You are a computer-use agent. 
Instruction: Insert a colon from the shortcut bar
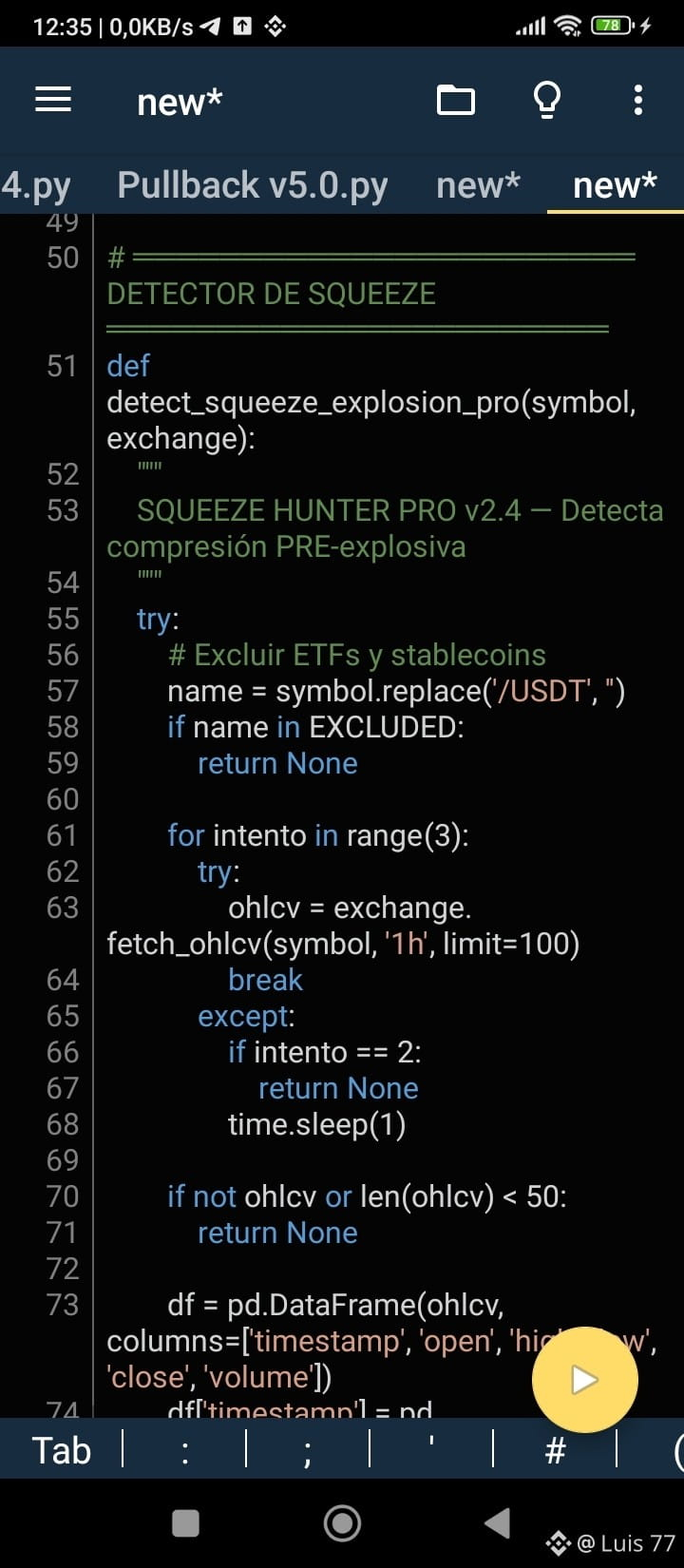click(184, 1450)
